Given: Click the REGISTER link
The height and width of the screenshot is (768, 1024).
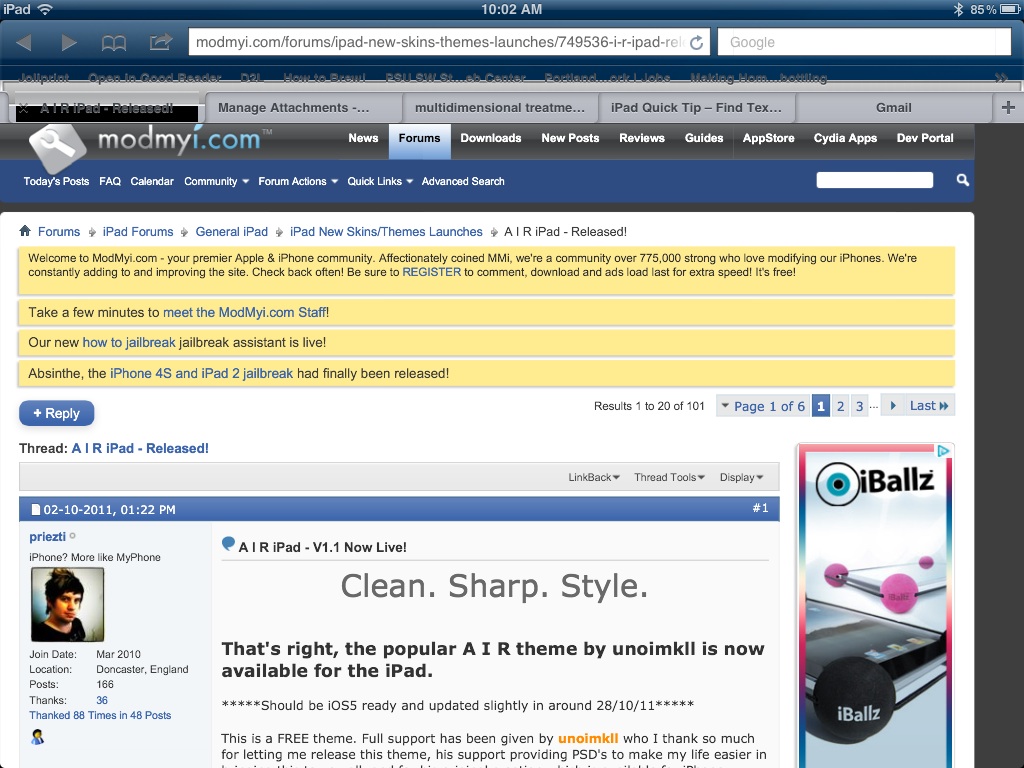Looking at the screenshot, I should [432, 272].
